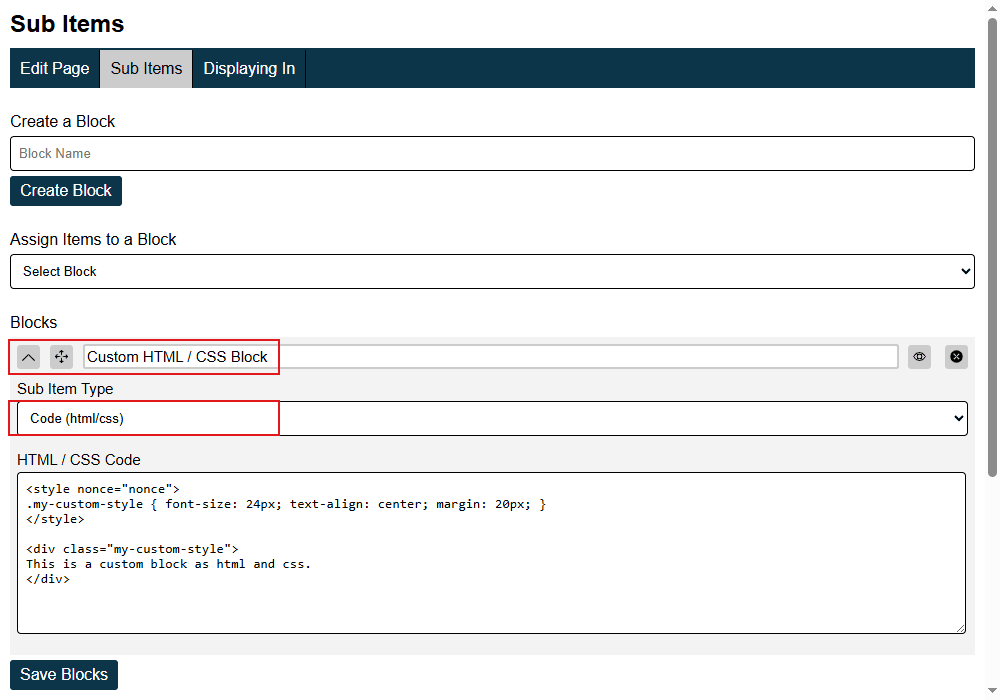Open the Edit Page tab
This screenshot has height=700, width=1000.
click(x=55, y=68)
